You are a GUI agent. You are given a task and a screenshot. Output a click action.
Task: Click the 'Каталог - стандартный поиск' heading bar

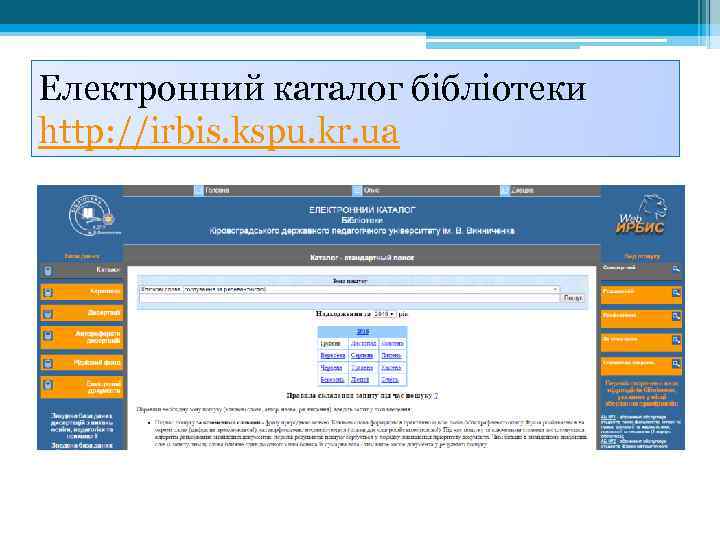[362, 258]
